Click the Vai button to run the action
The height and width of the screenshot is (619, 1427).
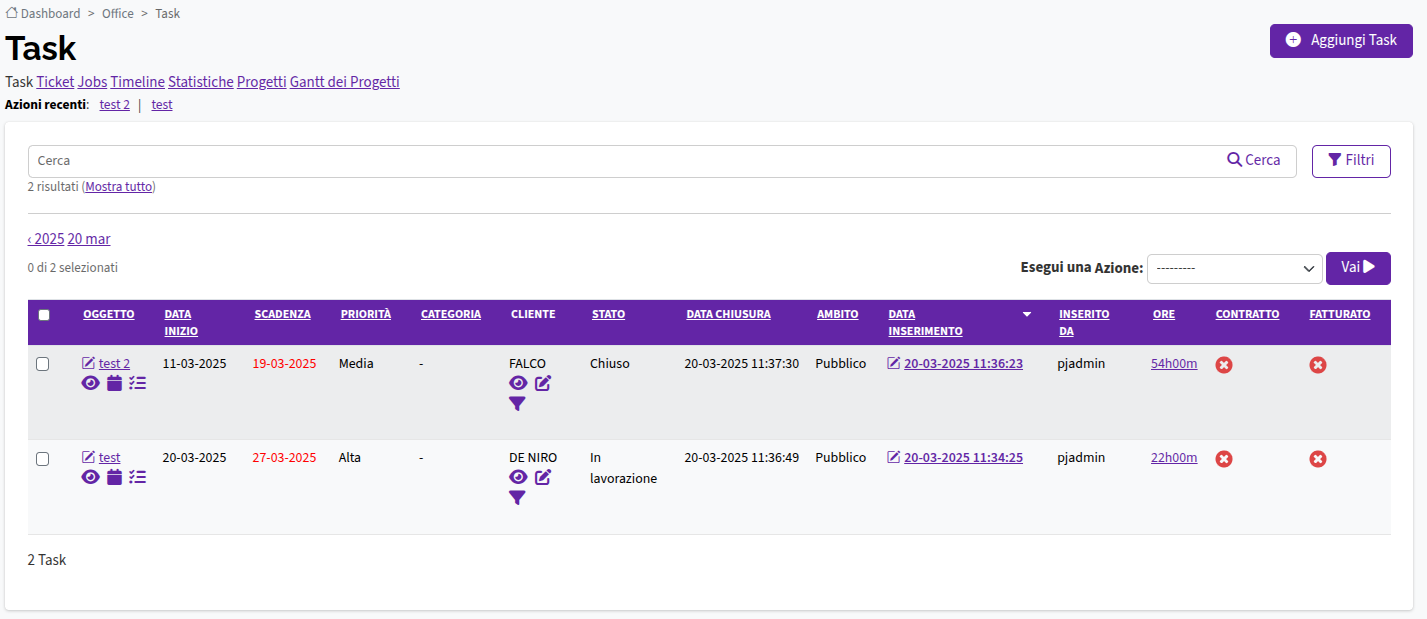coord(1358,268)
